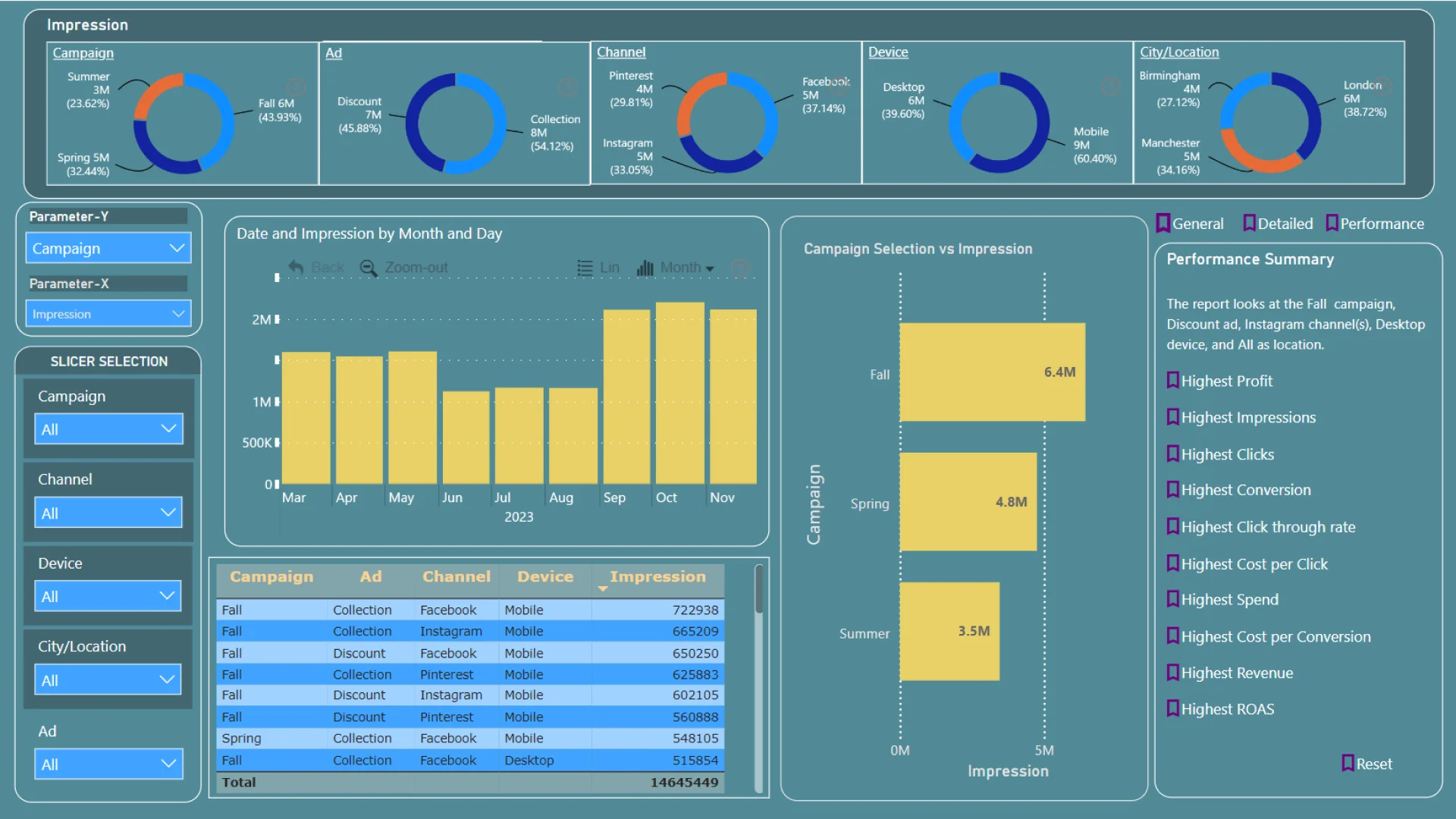Viewport: 1456px width, 819px height.
Task: Click the Sep bar in date chart
Action: click(x=626, y=397)
